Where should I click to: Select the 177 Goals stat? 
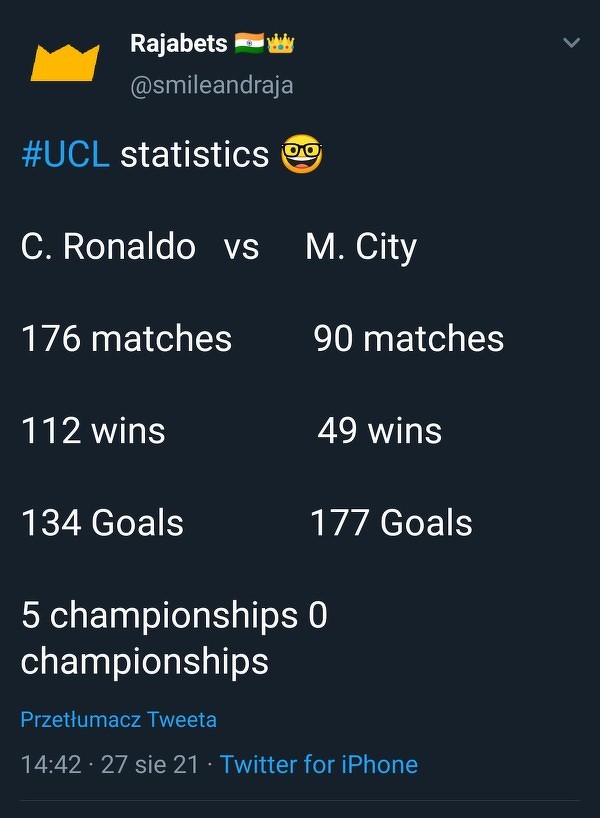pos(391,523)
